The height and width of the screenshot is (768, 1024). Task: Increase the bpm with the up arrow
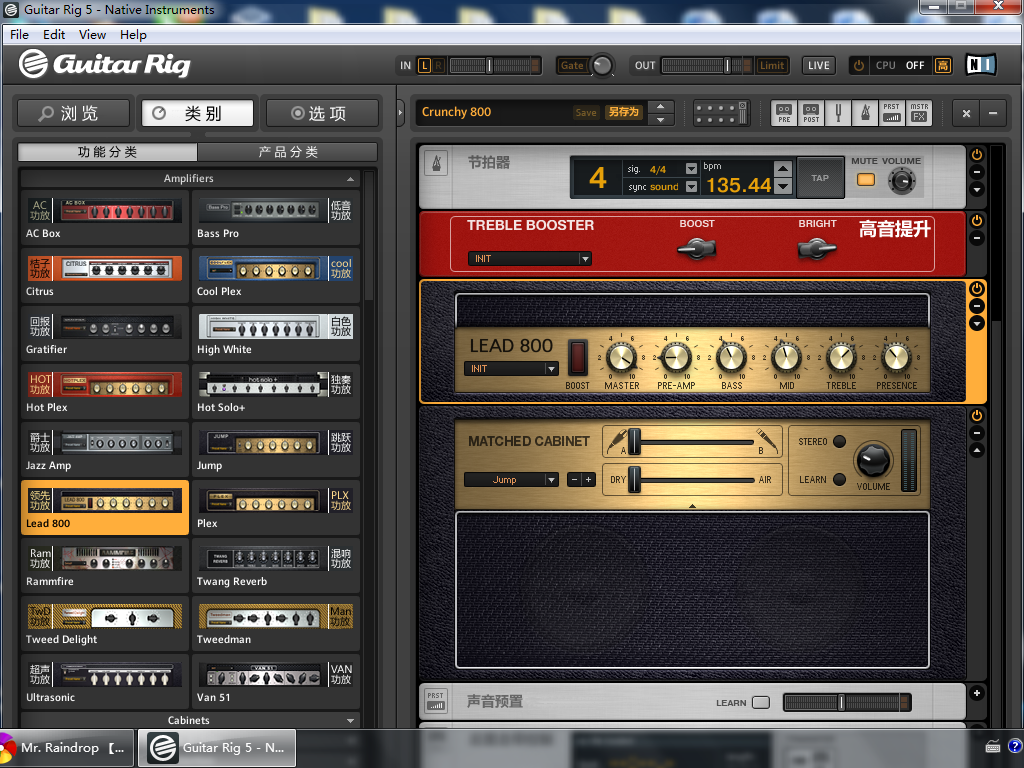click(x=783, y=169)
